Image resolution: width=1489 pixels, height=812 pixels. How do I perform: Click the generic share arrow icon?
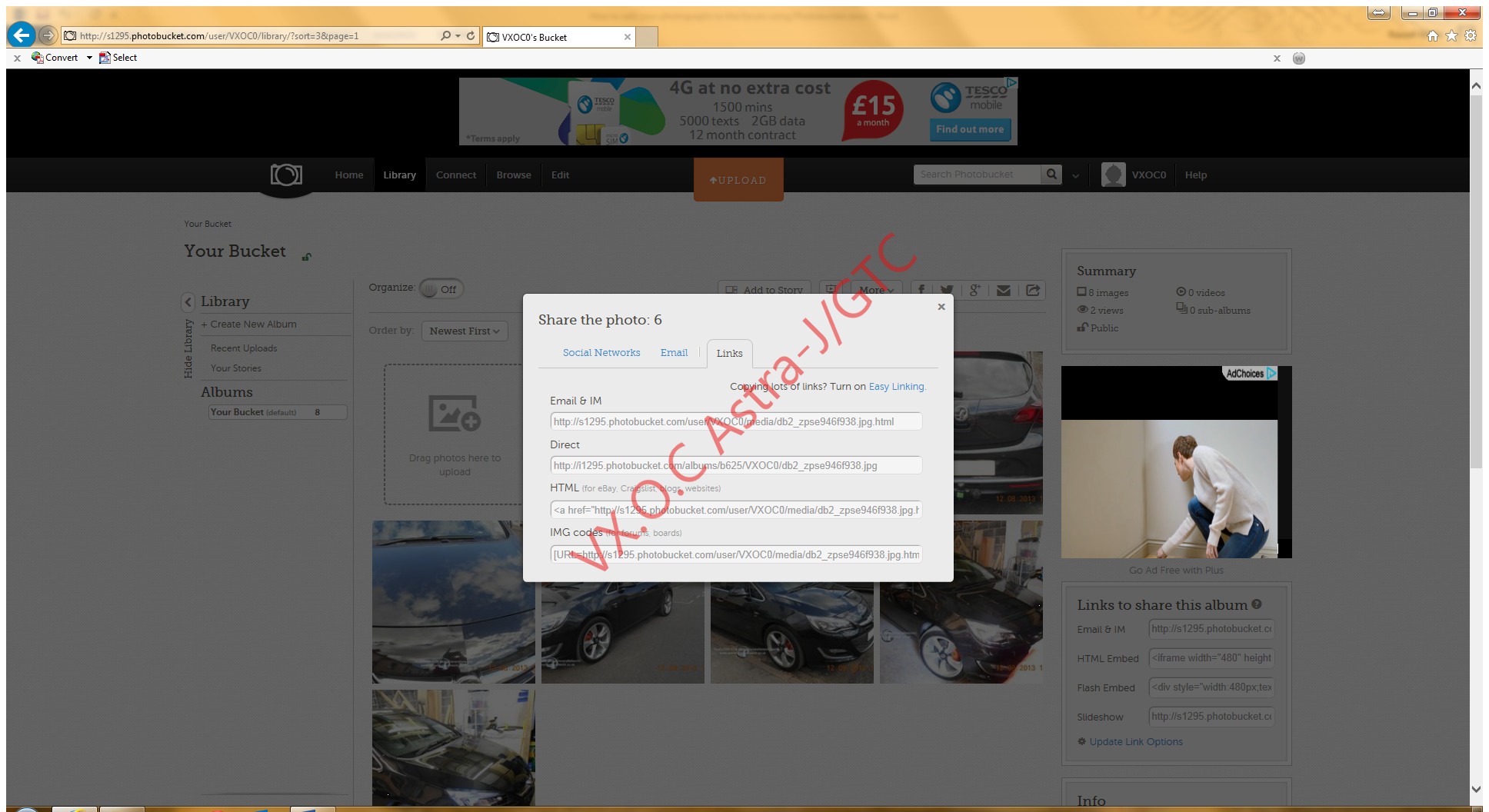pyautogui.click(x=1033, y=290)
